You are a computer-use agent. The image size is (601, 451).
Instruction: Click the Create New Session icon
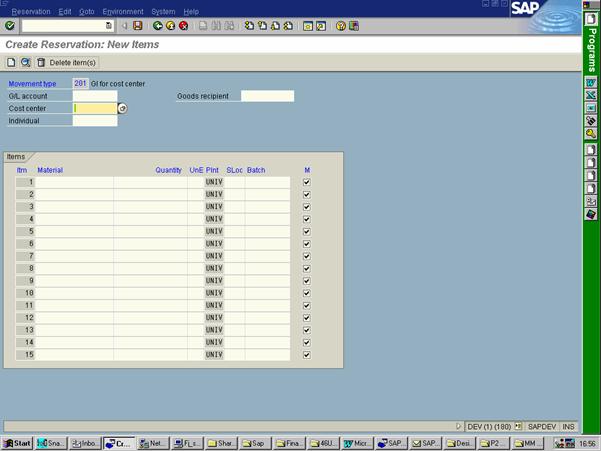[x=308, y=26]
